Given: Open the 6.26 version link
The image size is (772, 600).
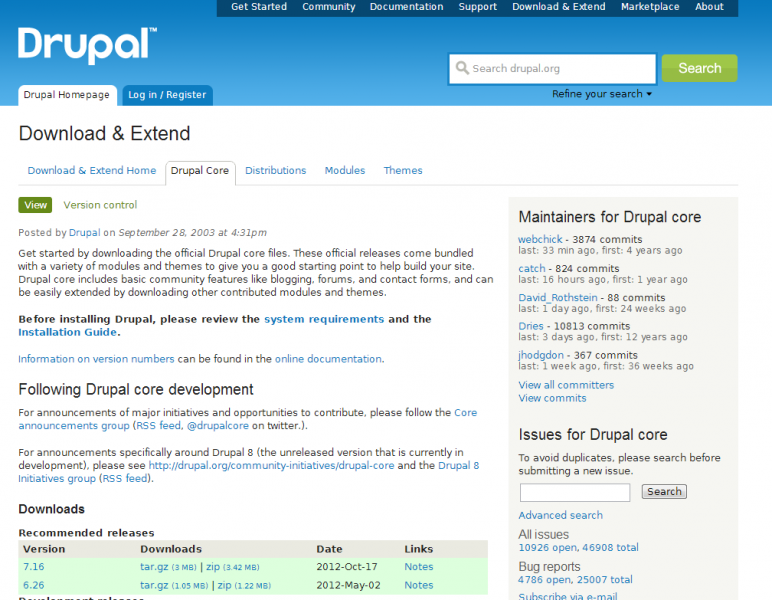Looking at the screenshot, I should 33,585.
